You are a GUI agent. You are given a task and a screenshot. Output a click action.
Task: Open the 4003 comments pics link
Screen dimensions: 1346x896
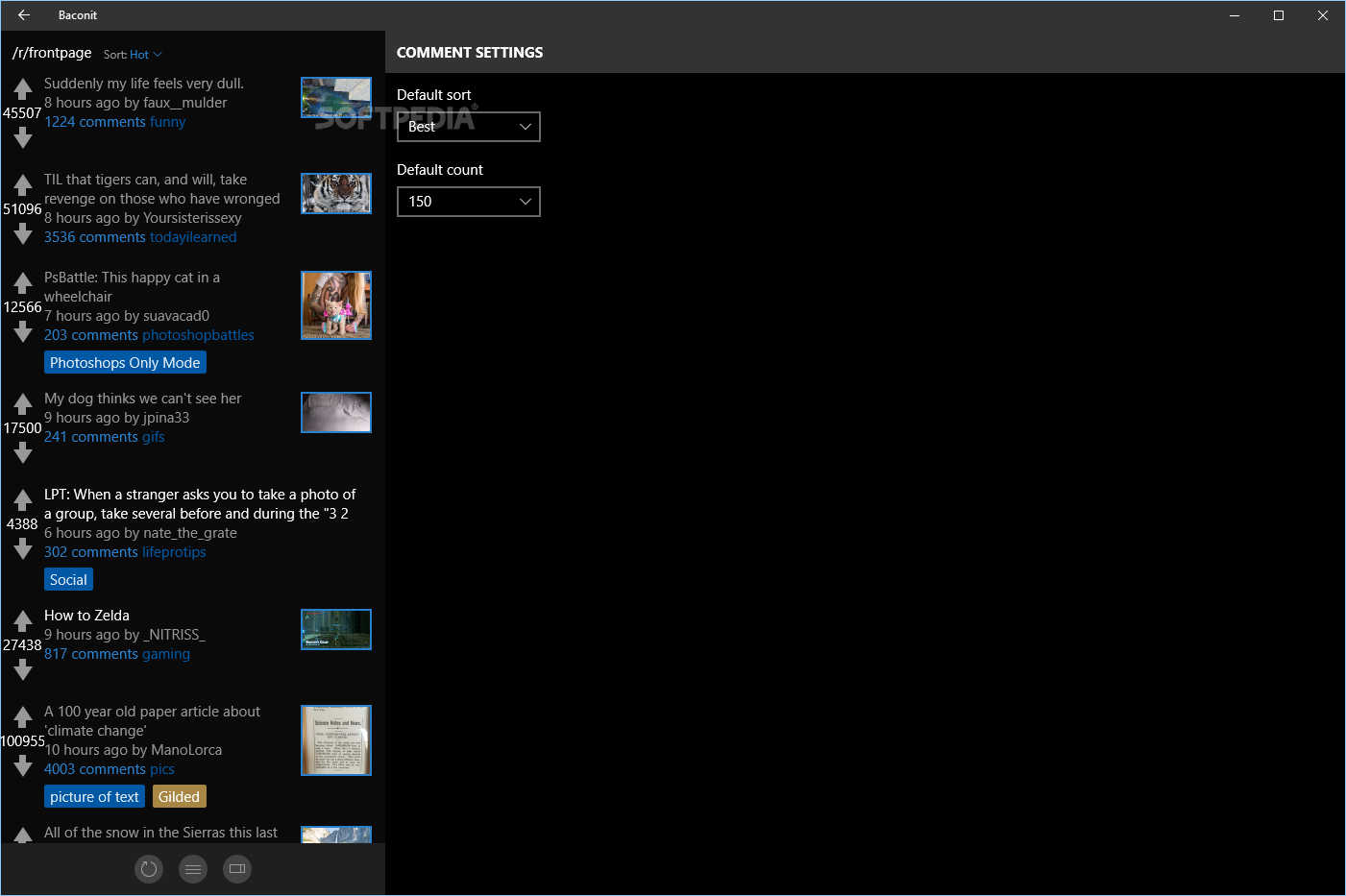110,769
